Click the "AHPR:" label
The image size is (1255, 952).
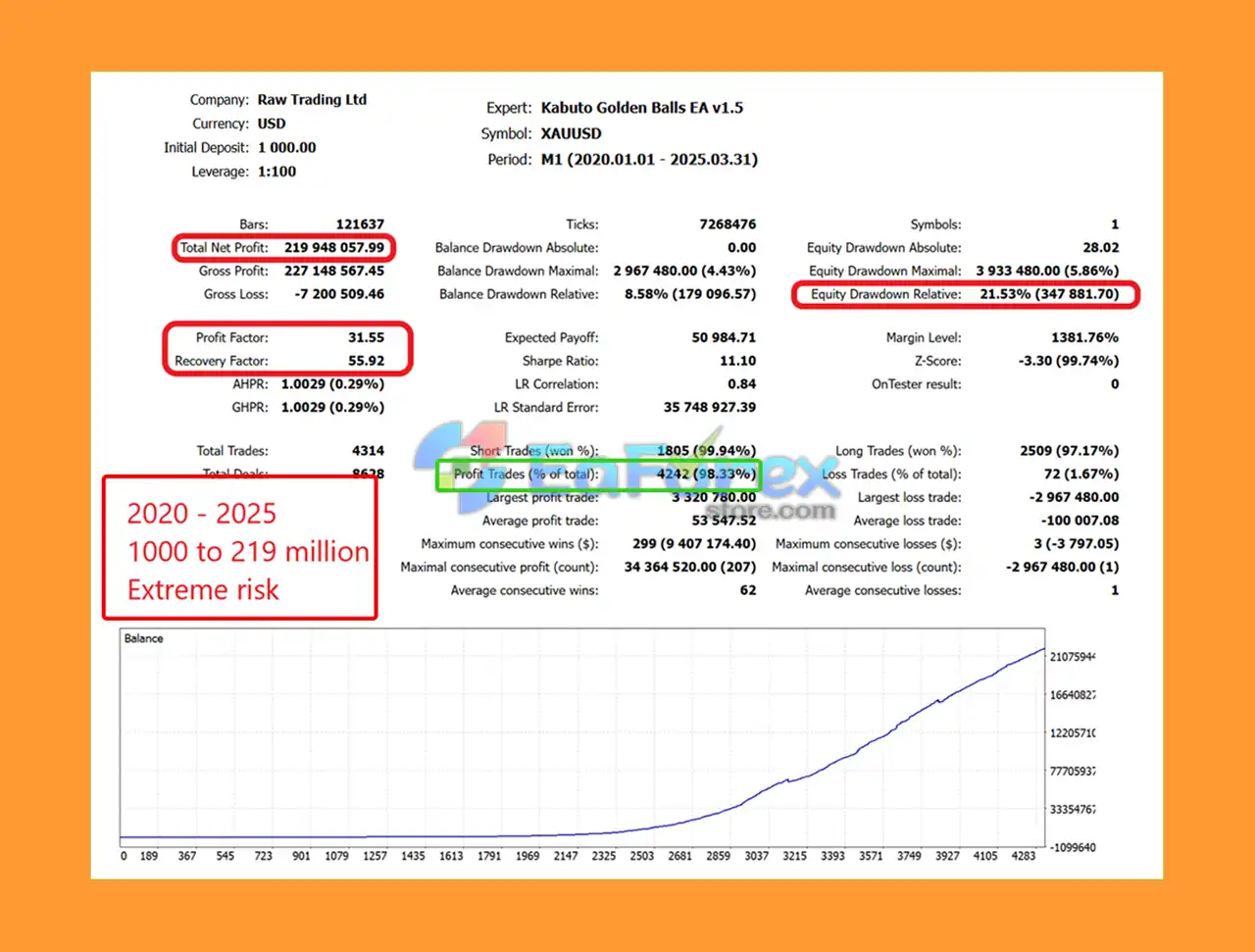(250, 384)
